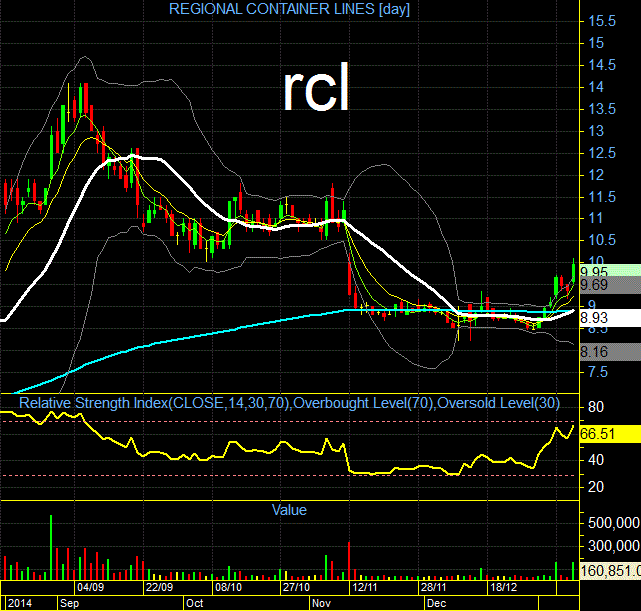Select the 08/10 date on time axis
This screenshot has height=611, width=641.
(x=229, y=587)
